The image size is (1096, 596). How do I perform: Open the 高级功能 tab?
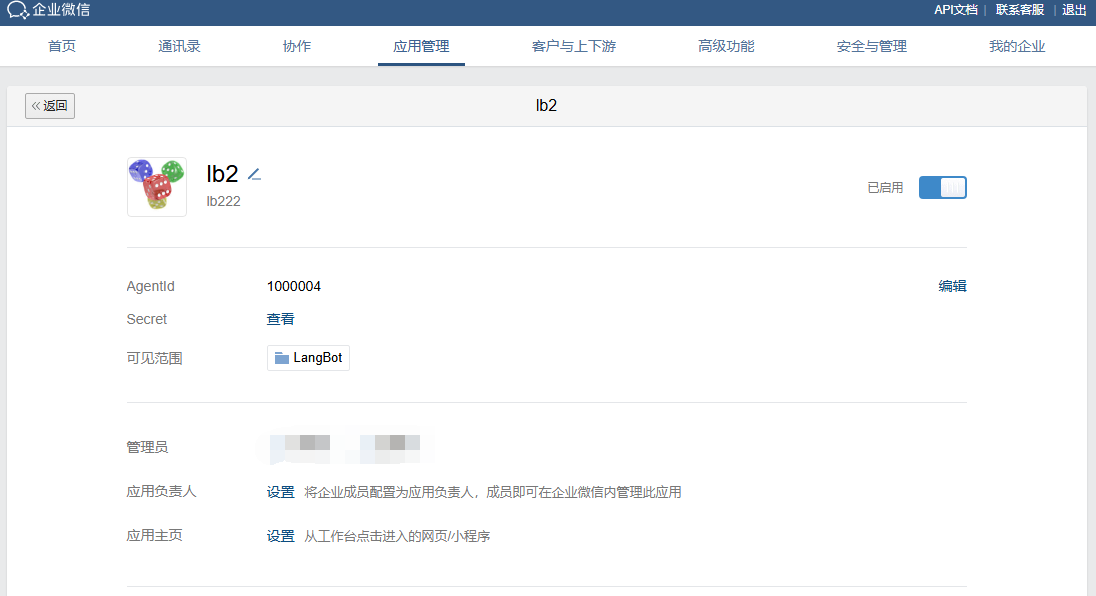point(726,46)
